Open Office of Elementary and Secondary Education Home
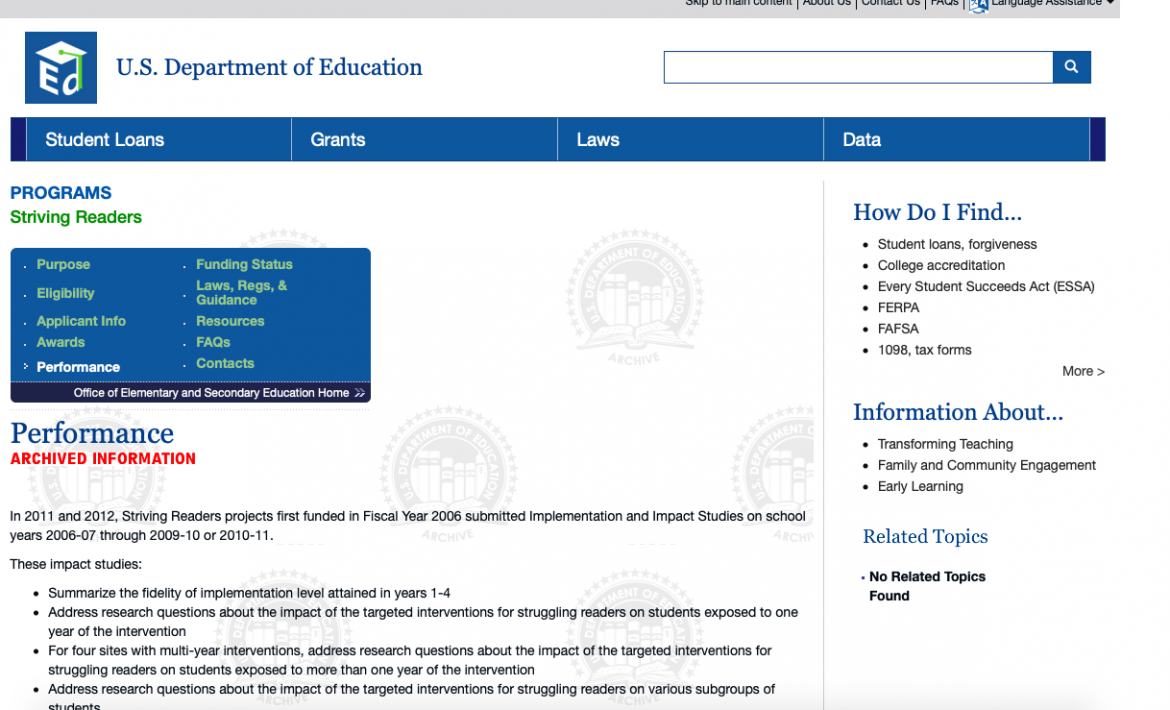The image size is (1170, 710). pos(211,393)
